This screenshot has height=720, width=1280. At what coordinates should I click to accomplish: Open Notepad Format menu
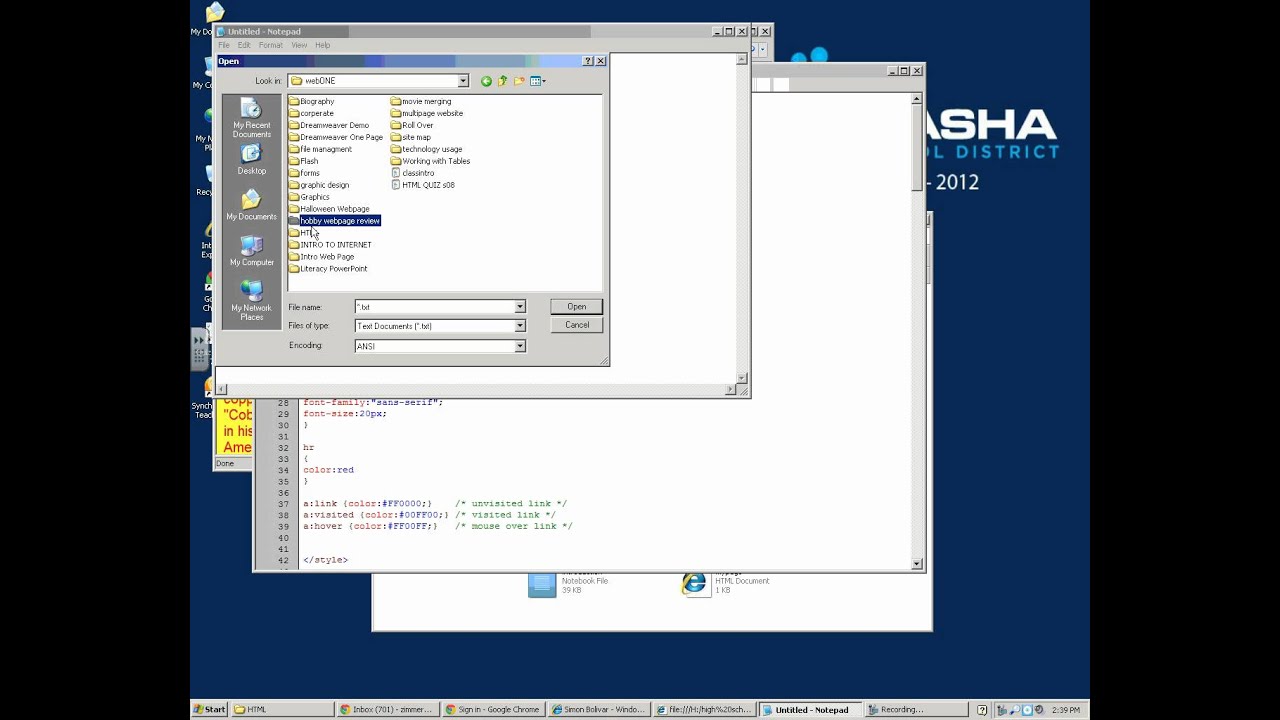click(270, 45)
